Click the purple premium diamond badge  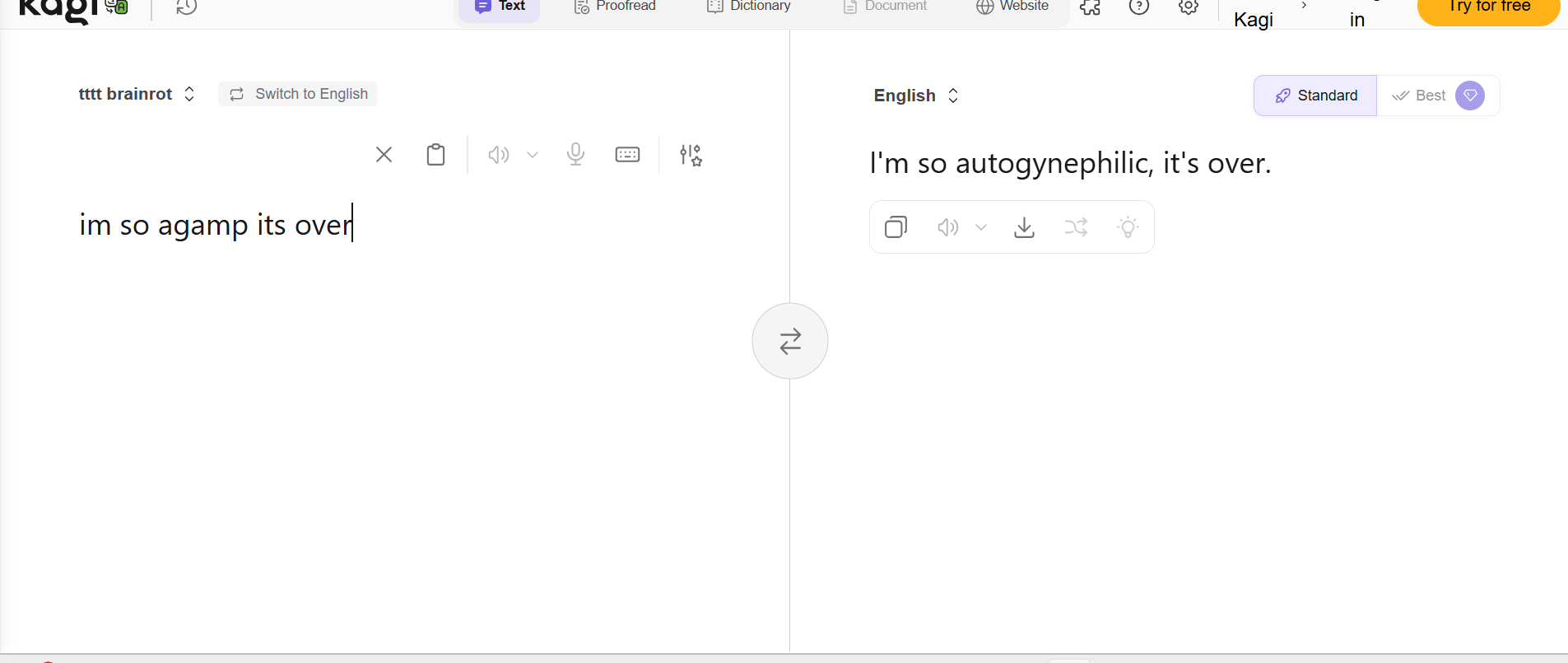pyautogui.click(x=1470, y=96)
